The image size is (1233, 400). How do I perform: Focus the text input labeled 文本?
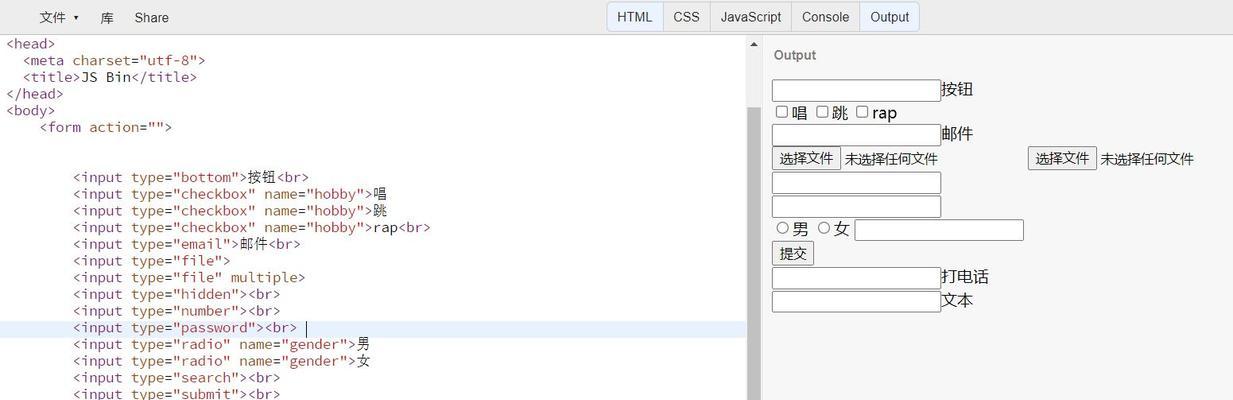[856, 301]
